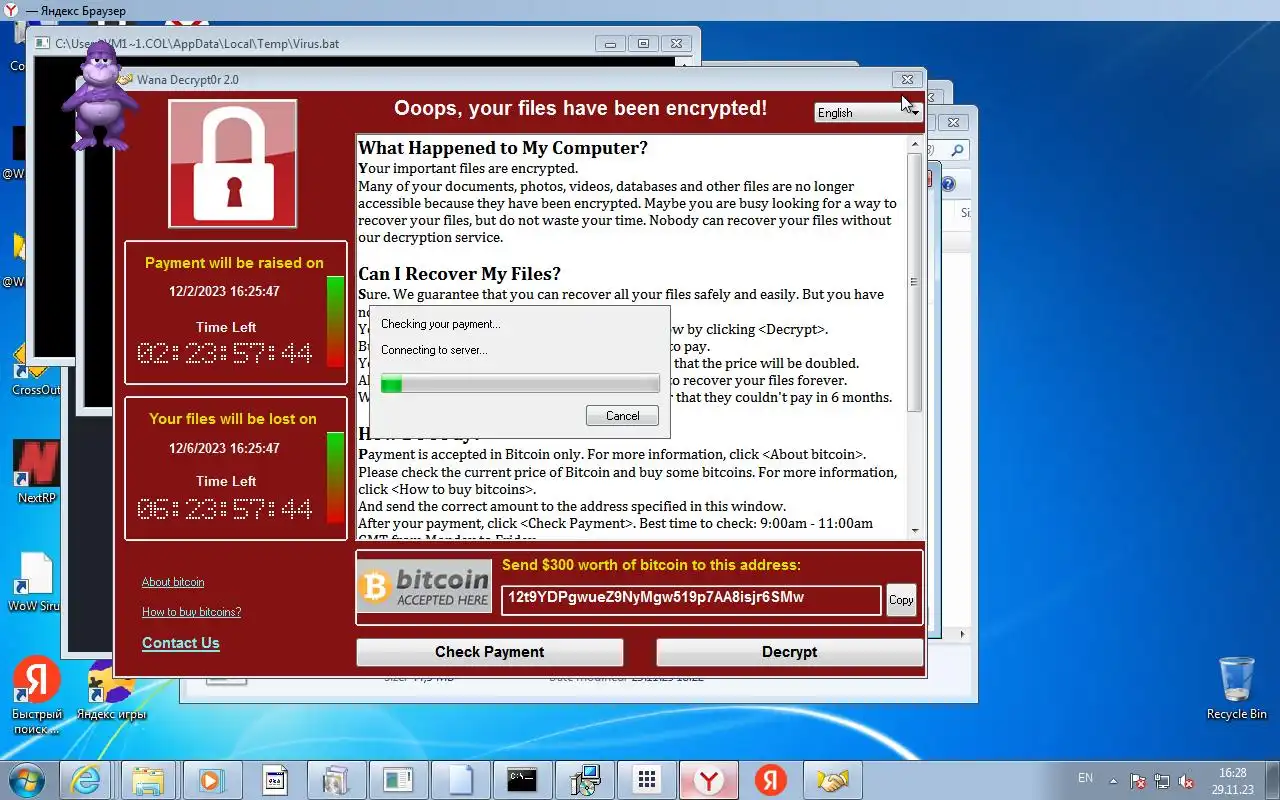Open the CrossOut desktop shortcut

(36, 367)
